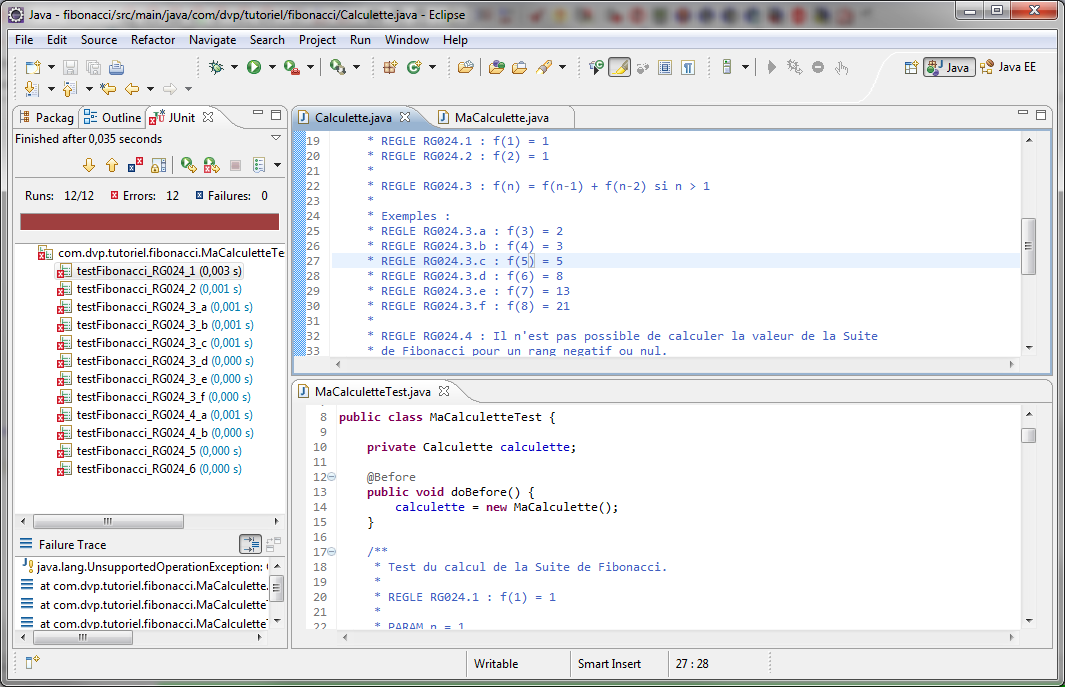The image size is (1065, 687).
Task: Click the green Run button
Action: pos(254,67)
